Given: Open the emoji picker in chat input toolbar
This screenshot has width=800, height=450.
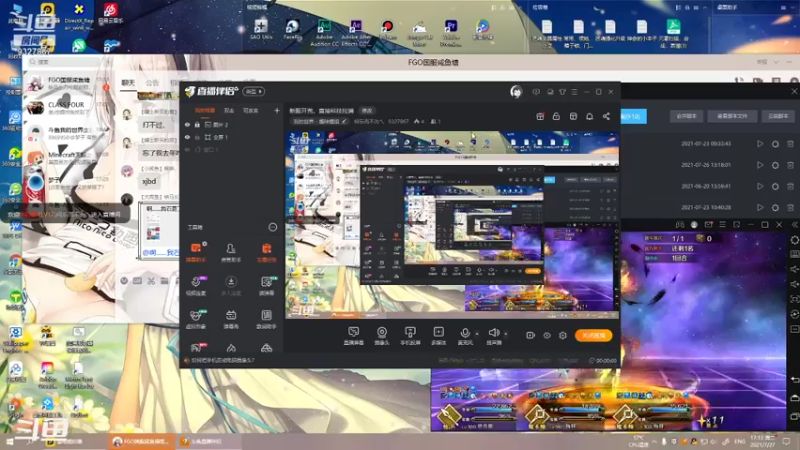Looking at the screenshot, I should pos(124,281).
